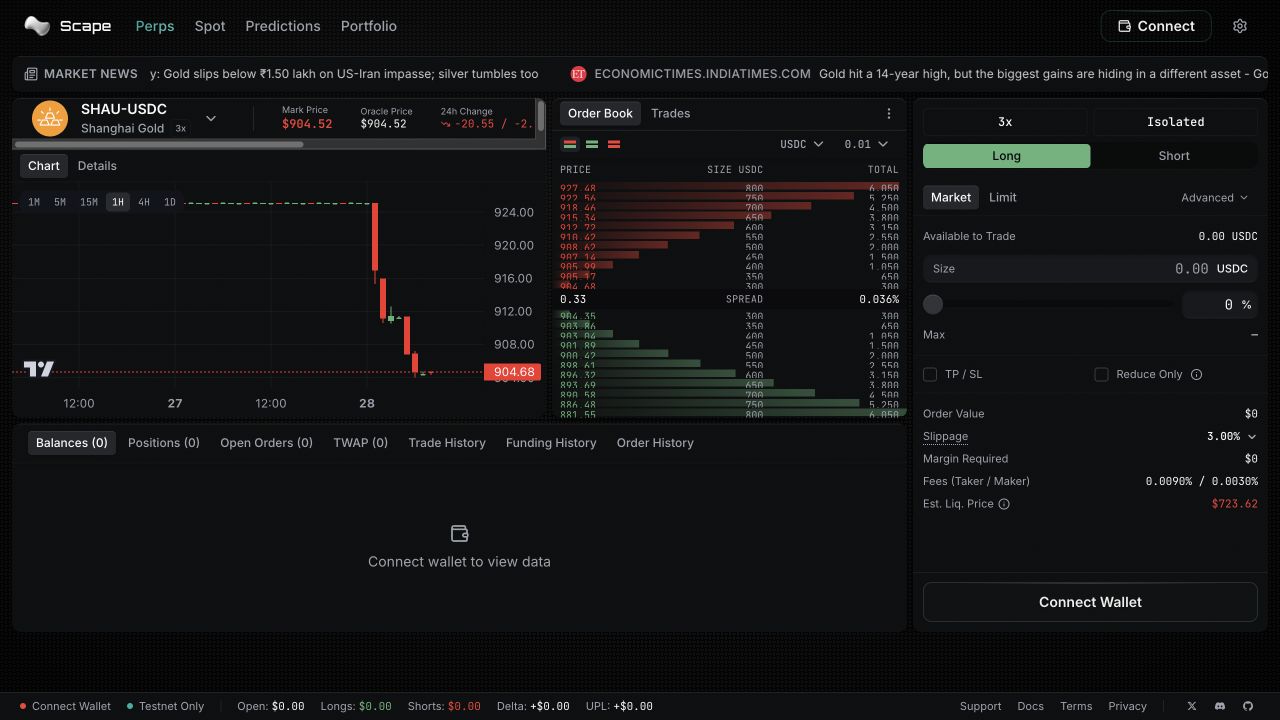Open the Funding History tab
1280x720 pixels.
(551, 443)
